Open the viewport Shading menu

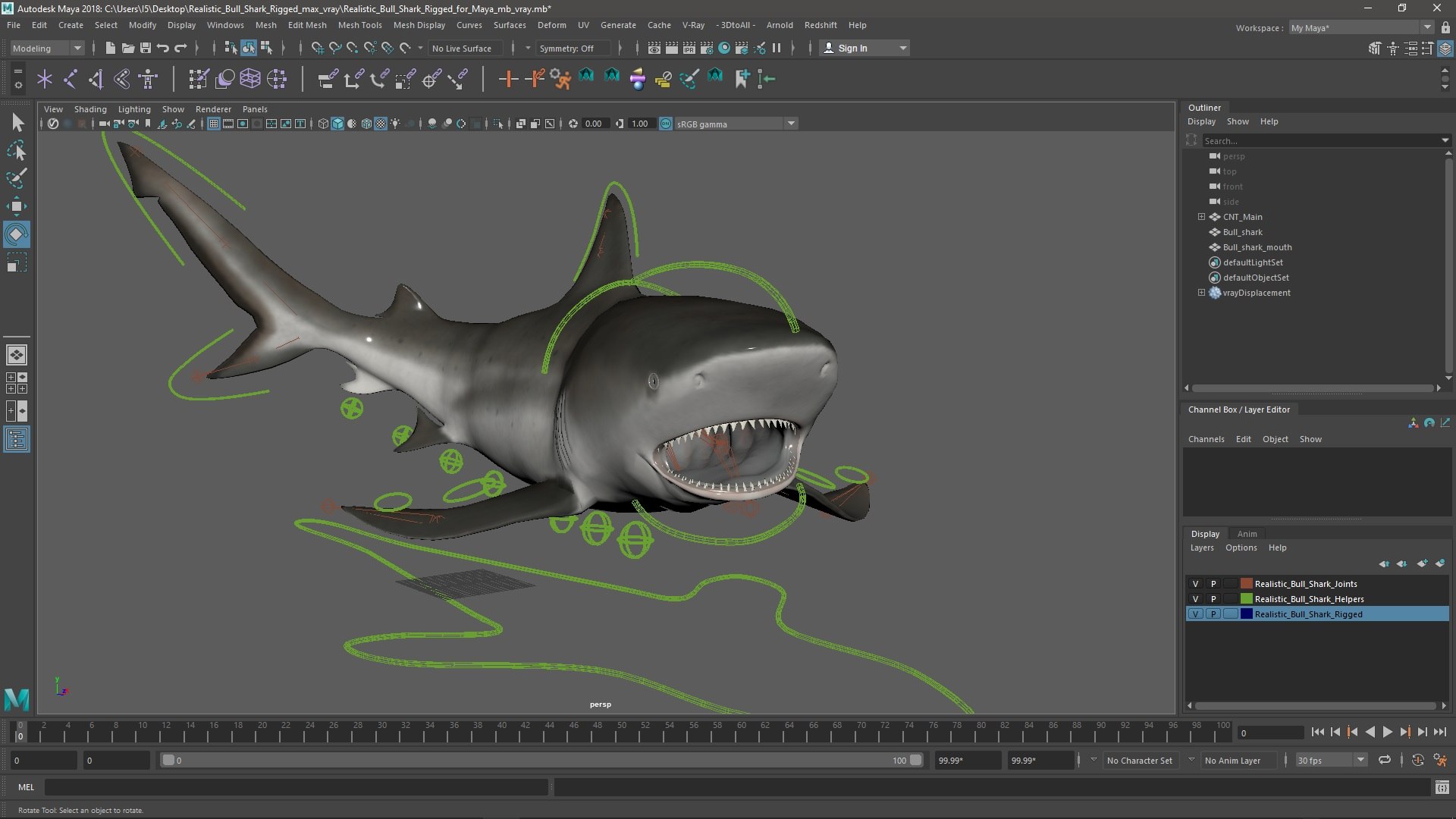[x=90, y=109]
